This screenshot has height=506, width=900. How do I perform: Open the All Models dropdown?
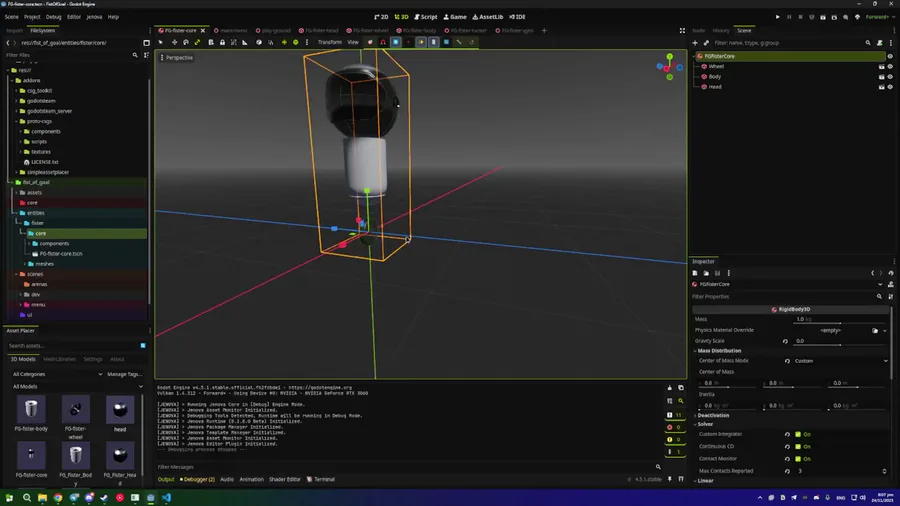click(77, 387)
